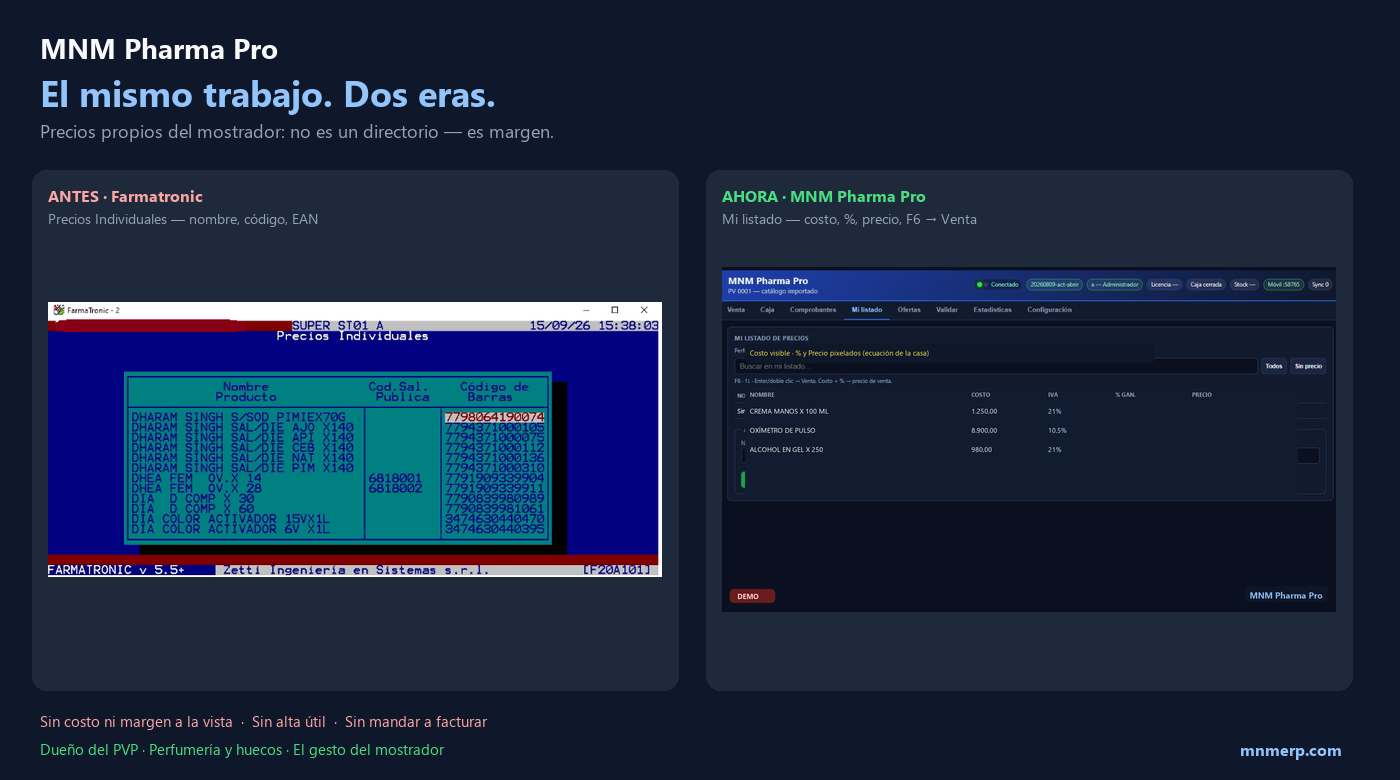This screenshot has width=1400, height=780.
Task: Select the Mi listado tab
Action: point(867,310)
